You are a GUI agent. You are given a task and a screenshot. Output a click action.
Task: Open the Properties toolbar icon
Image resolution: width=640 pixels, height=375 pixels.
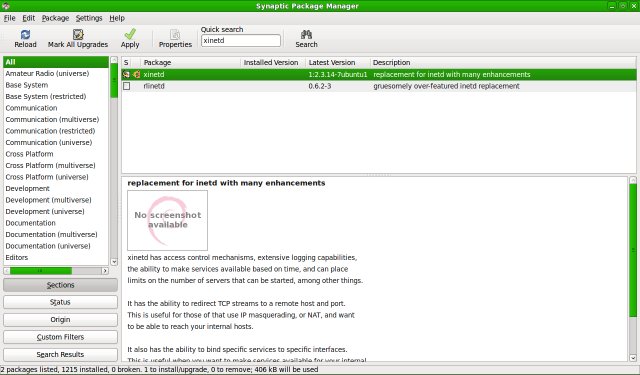tap(175, 35)
